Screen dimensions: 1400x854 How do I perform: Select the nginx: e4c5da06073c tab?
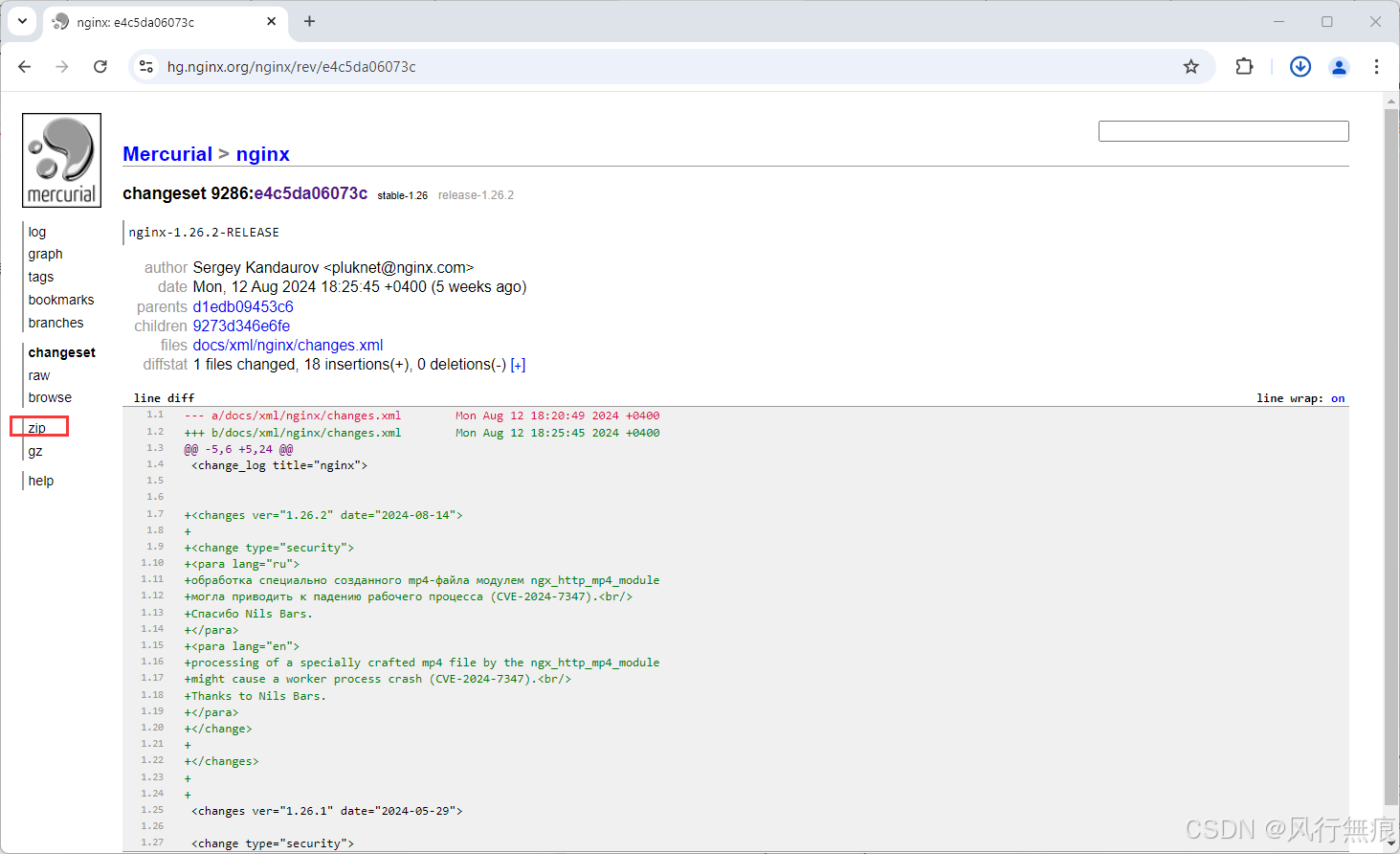tap(167, 22)
